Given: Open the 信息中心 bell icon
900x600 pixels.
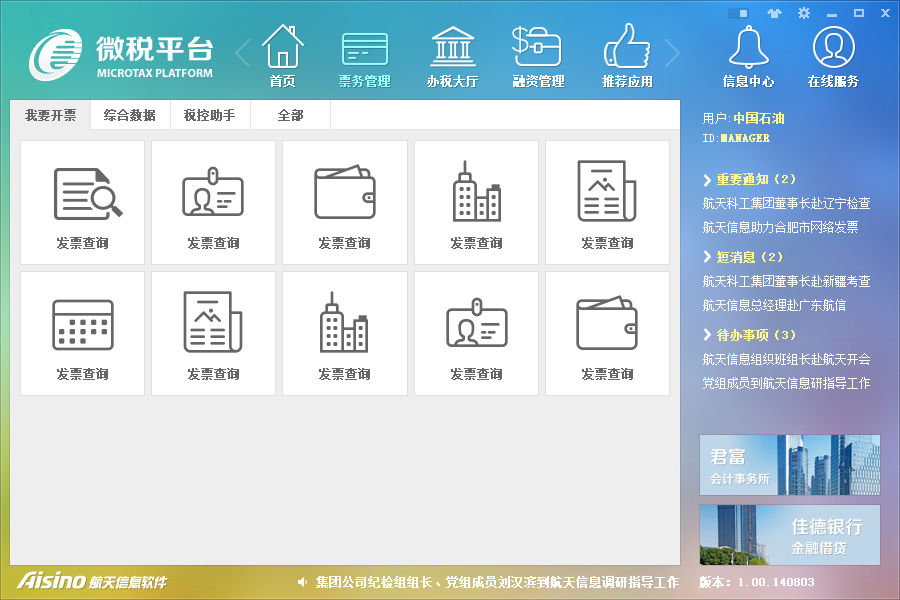Looking at the screenshot, I should [748, 56].
